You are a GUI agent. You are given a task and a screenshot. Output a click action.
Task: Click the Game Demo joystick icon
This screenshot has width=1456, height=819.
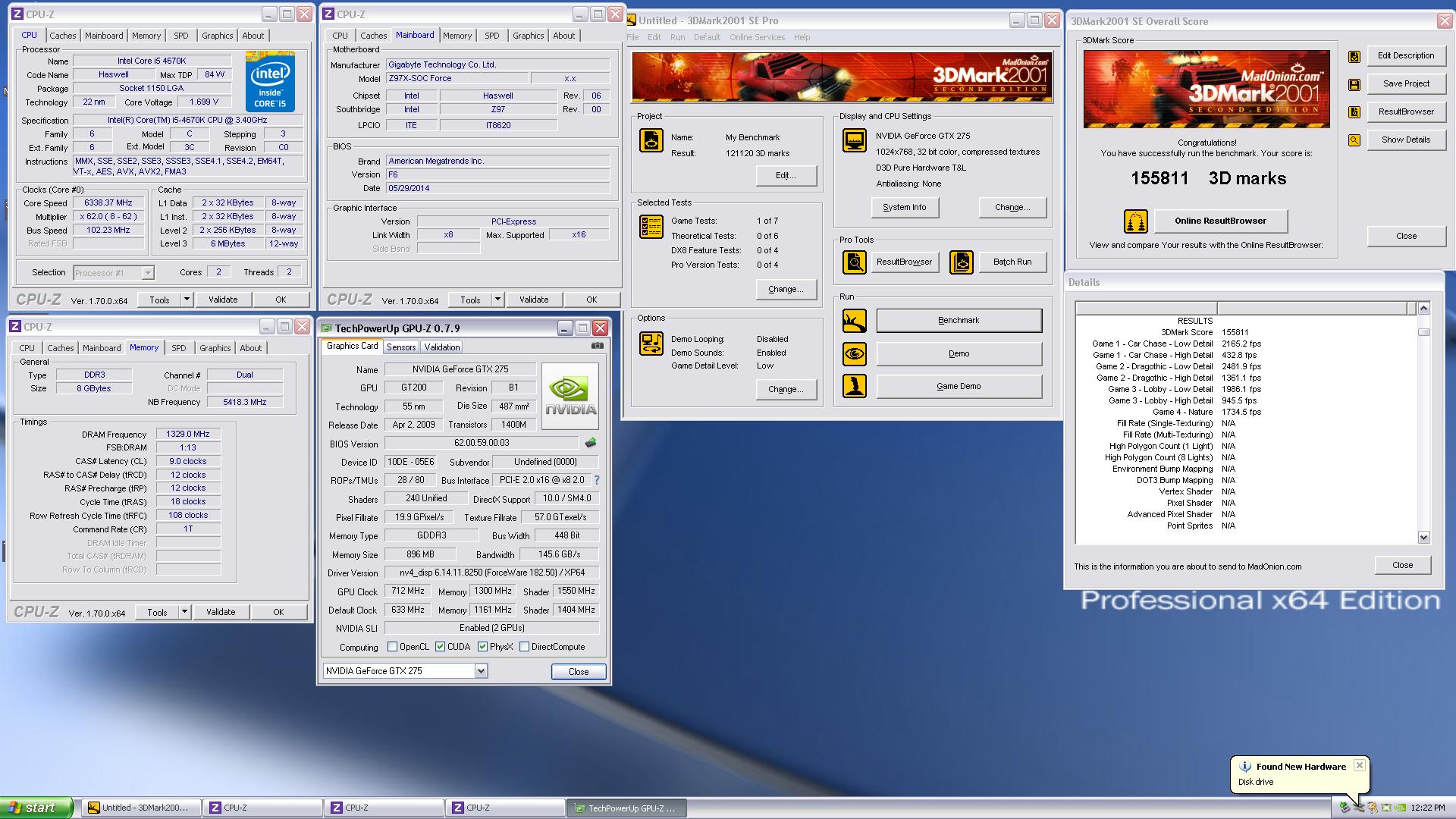[855, 386]
